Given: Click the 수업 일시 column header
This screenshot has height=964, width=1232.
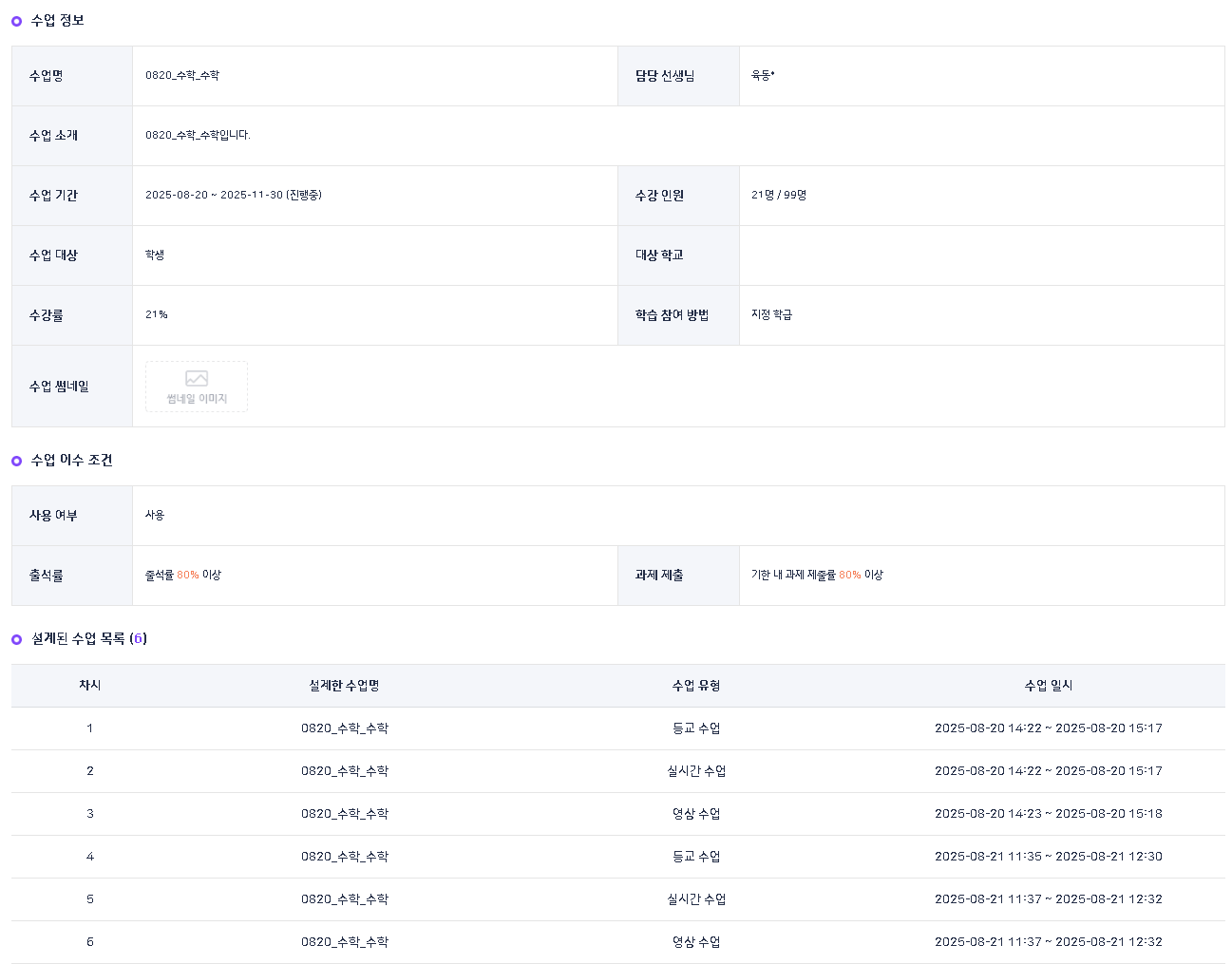Looking at the screenshot, I should point(1048,686).
